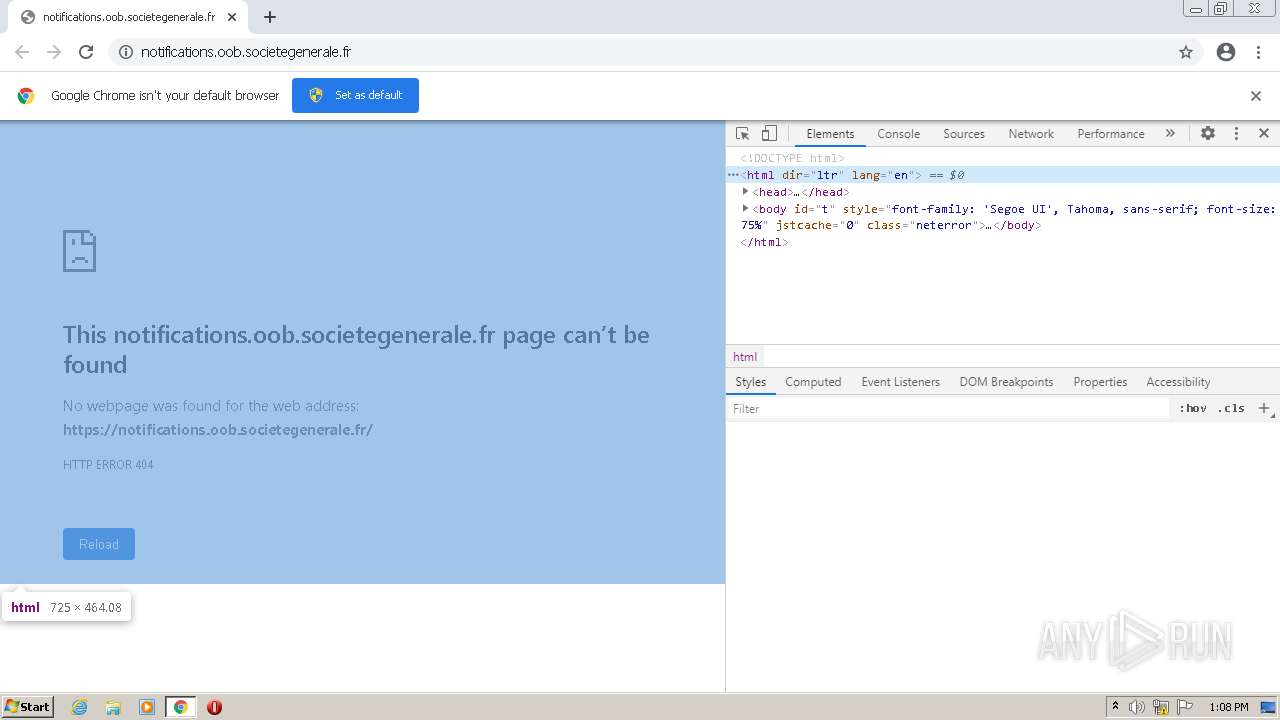1280x720 pixels.
Task: Dismiss the default browser infobar
Action: (1256, 96)
